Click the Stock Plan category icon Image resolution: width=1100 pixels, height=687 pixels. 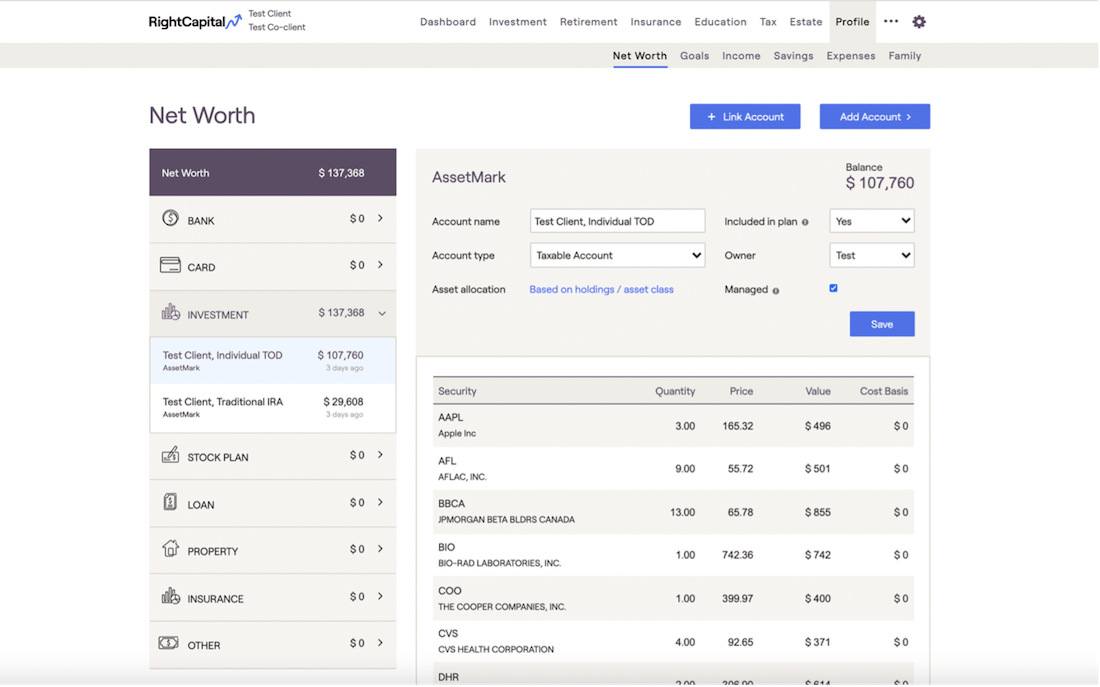coord(170,456)
